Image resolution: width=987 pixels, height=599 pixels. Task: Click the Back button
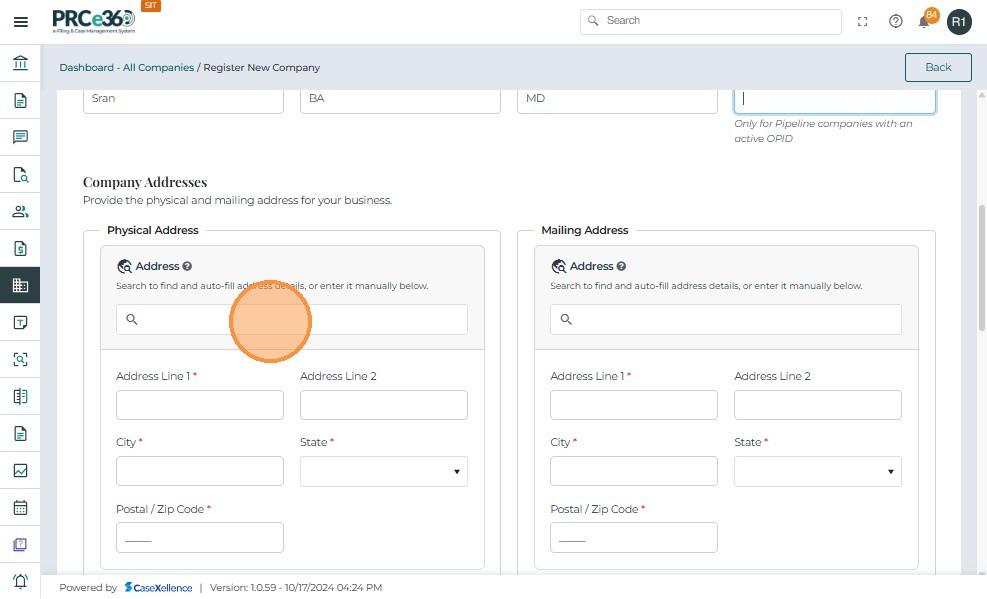pyautogui.click(x=938, y=67)
